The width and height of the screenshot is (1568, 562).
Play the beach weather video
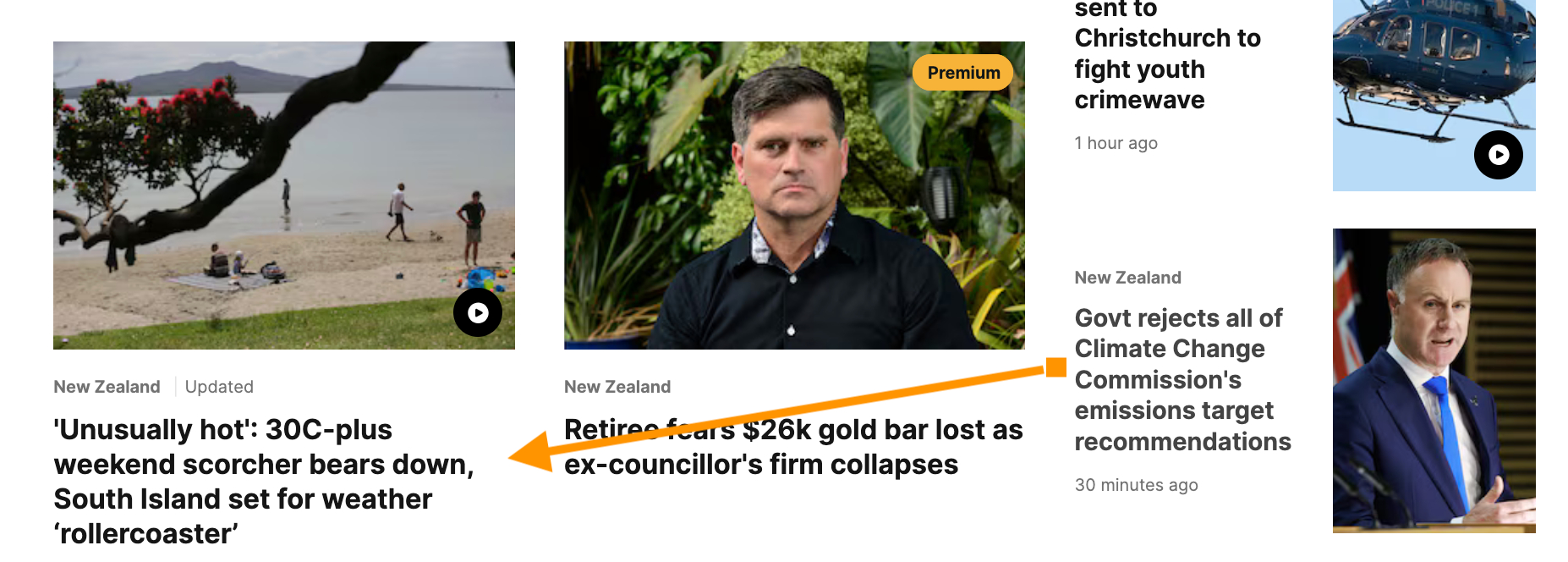click(478, 313)
